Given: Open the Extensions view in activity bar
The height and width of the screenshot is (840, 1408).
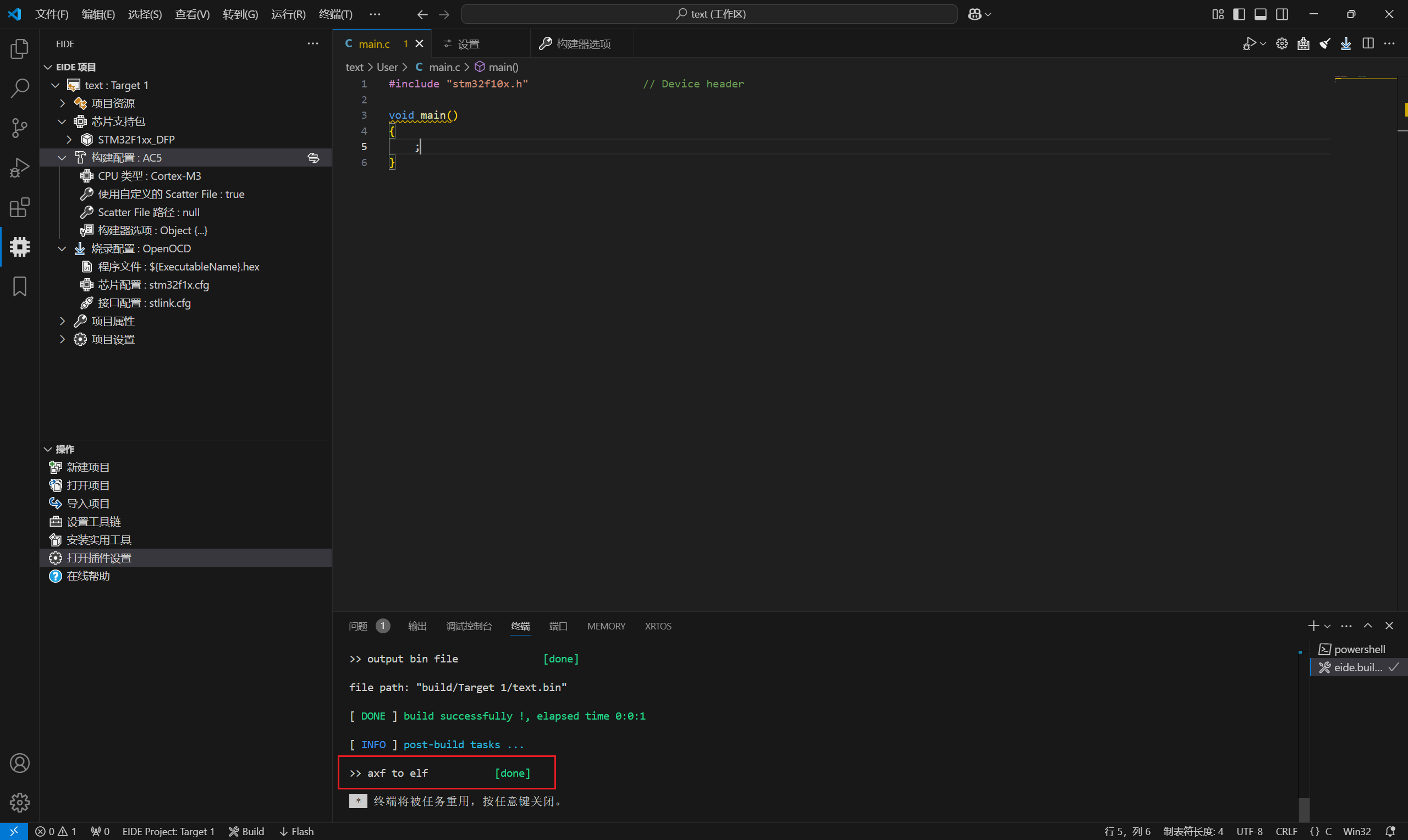Looking at the screenshot, I should click(19, 207).
